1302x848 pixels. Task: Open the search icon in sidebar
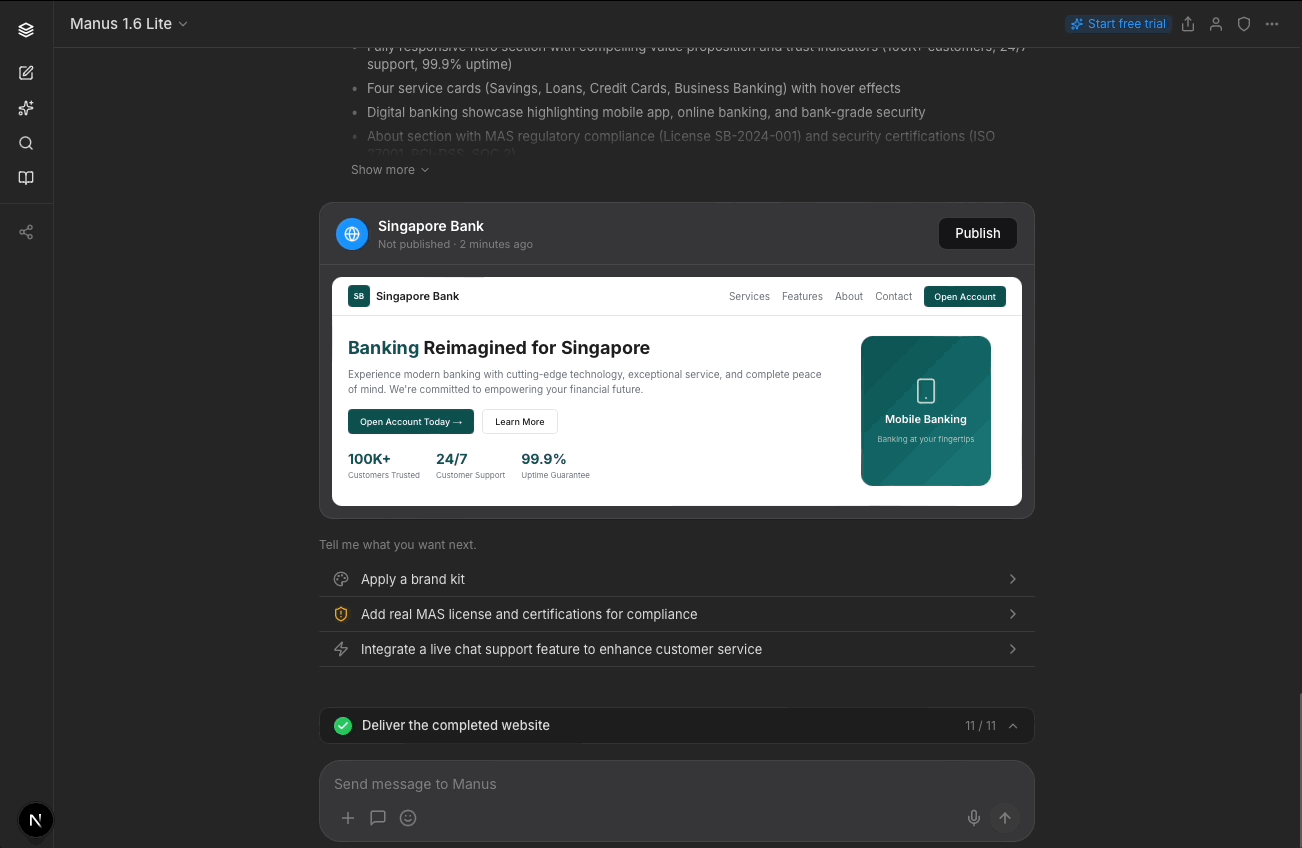pyautogui.click(x=26, y=143)
